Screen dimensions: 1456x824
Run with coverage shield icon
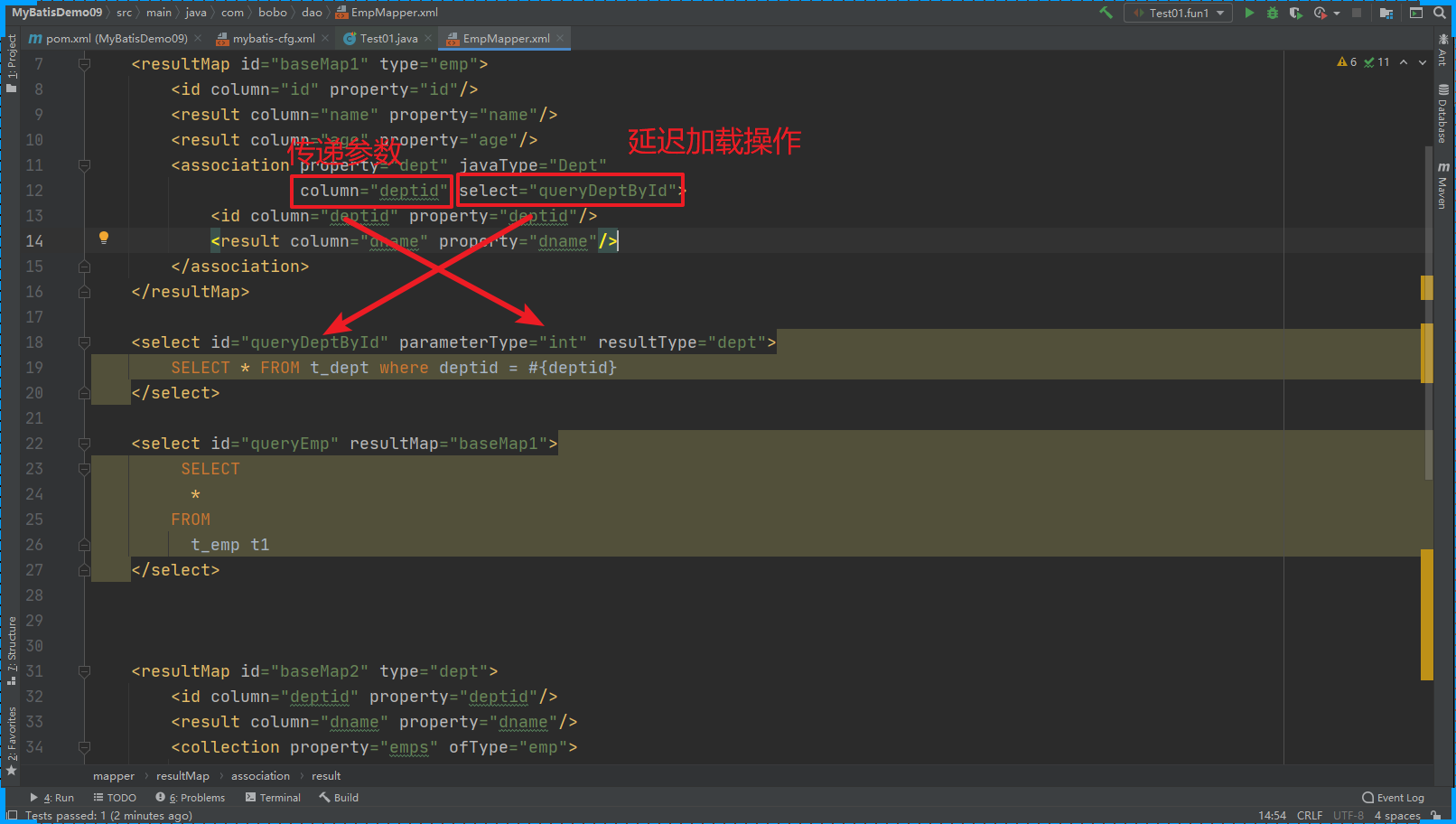tap(1295, 13)
